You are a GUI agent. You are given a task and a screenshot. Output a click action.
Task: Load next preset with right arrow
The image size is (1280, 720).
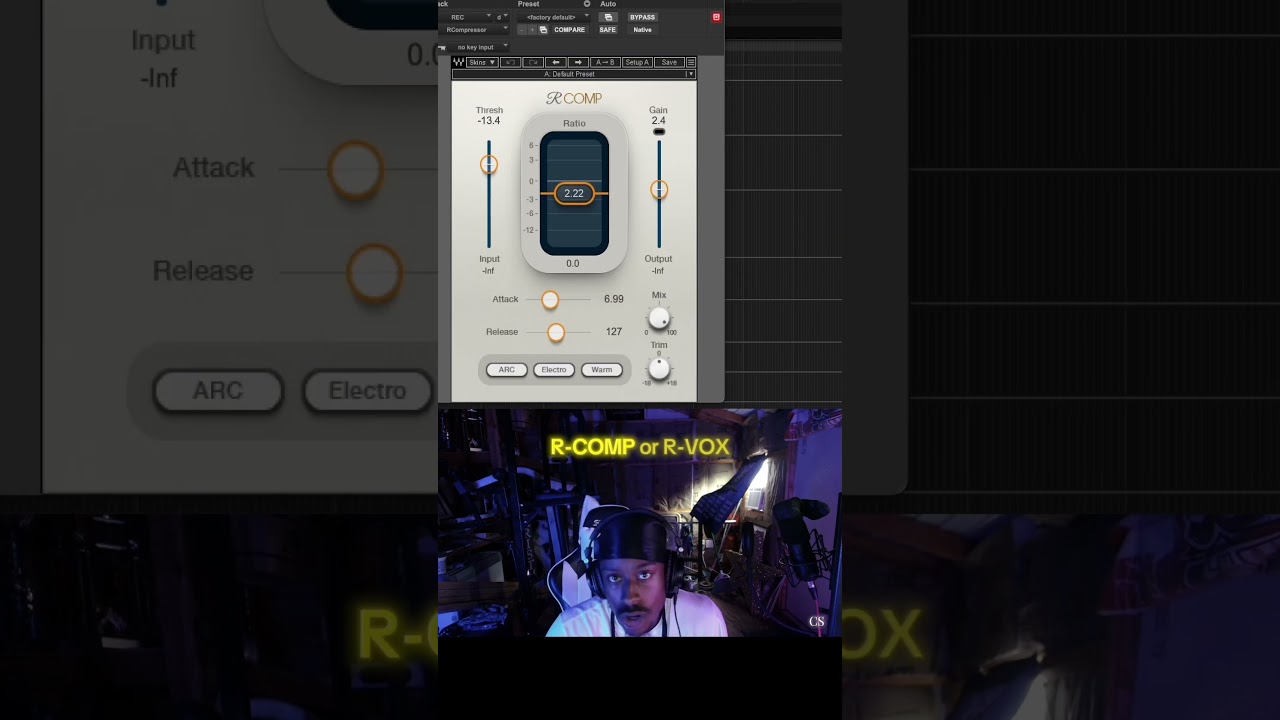tap(578, 62)
